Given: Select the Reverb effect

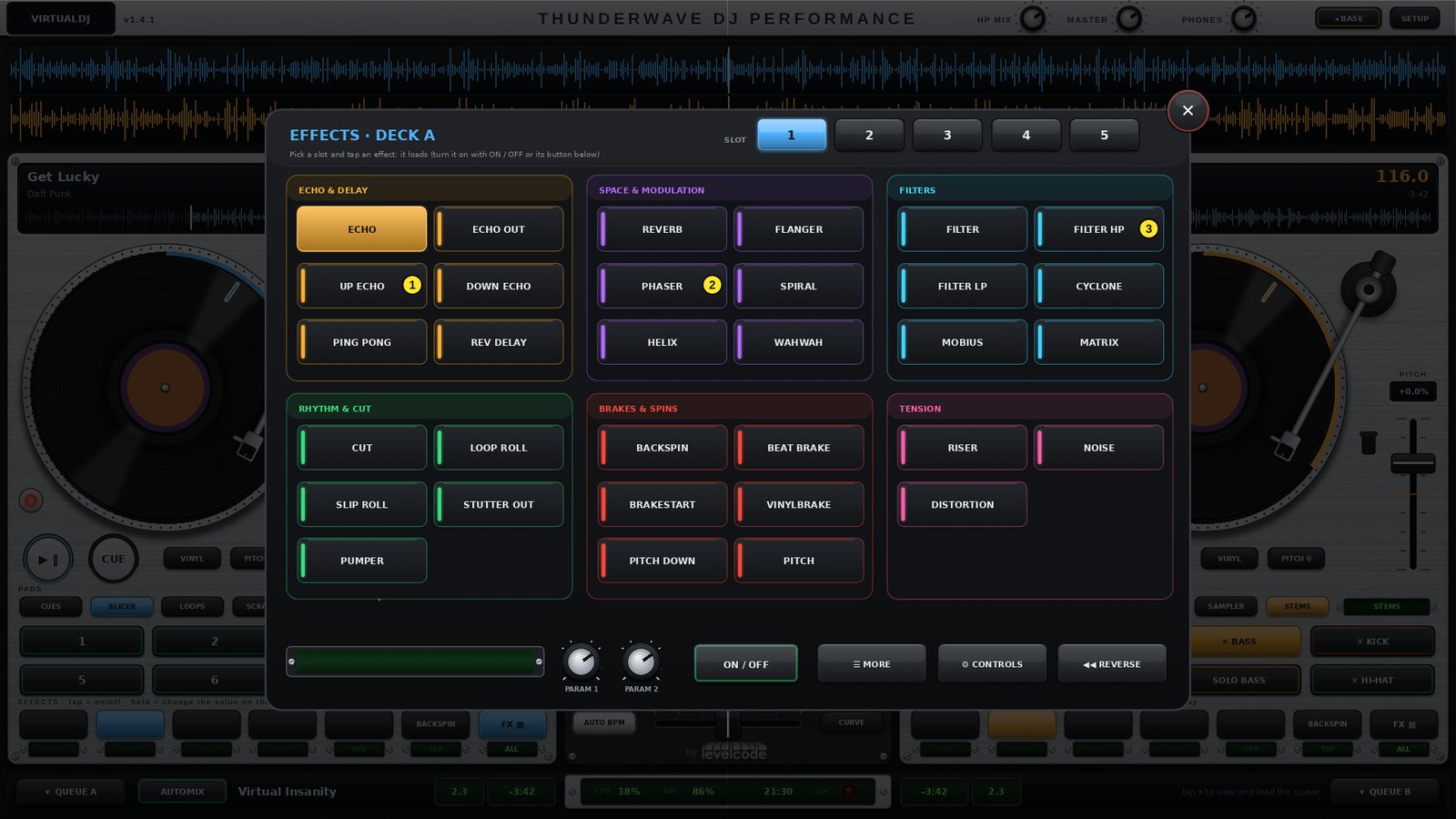Looking at the screenshot, I should (662, 229).
